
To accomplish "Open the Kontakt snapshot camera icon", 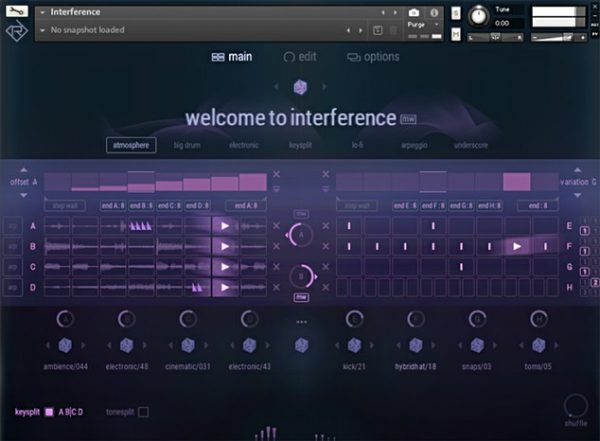I will 414,12.
